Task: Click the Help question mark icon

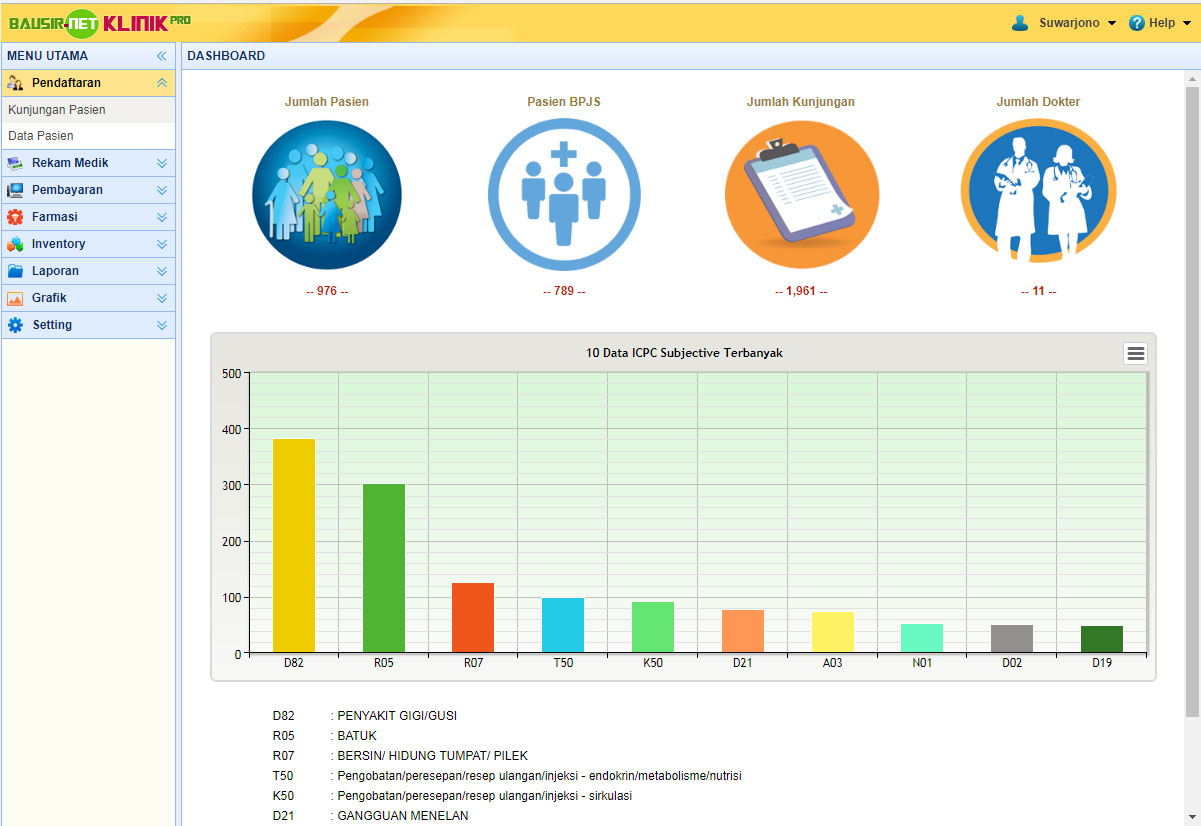Action: [1136, 23]
